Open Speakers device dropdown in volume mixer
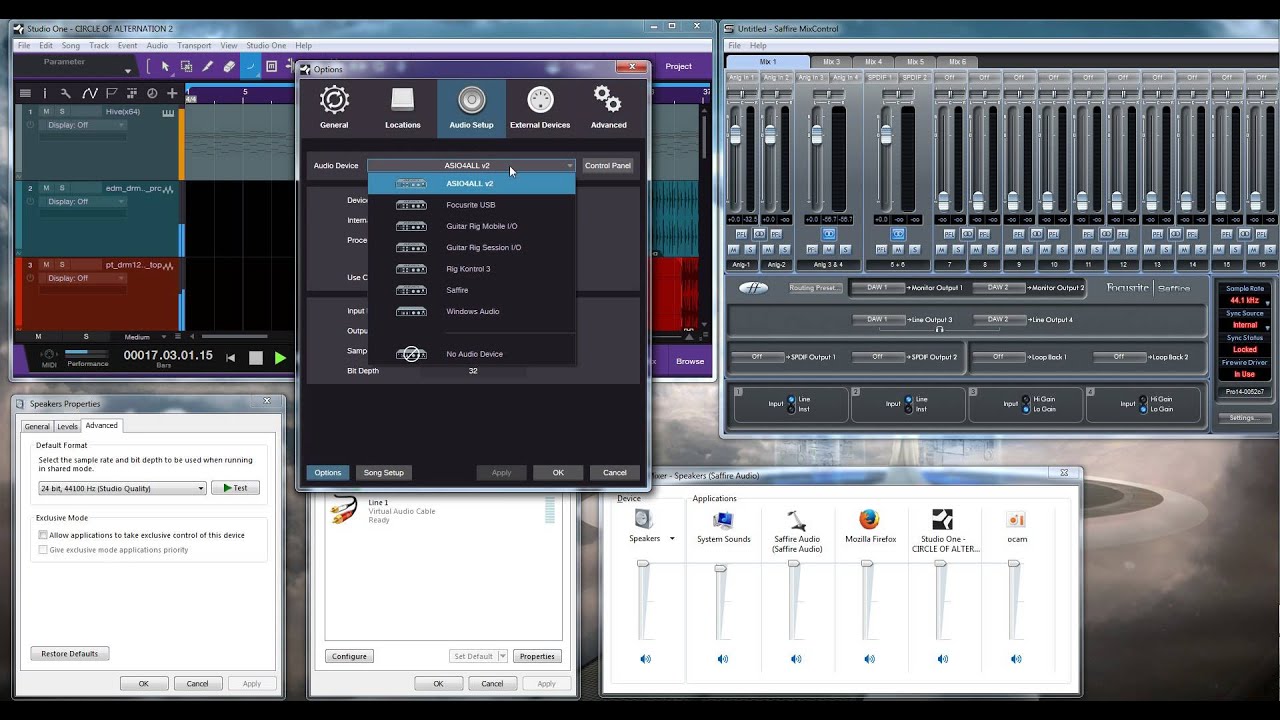 click(x=672, y=539)
